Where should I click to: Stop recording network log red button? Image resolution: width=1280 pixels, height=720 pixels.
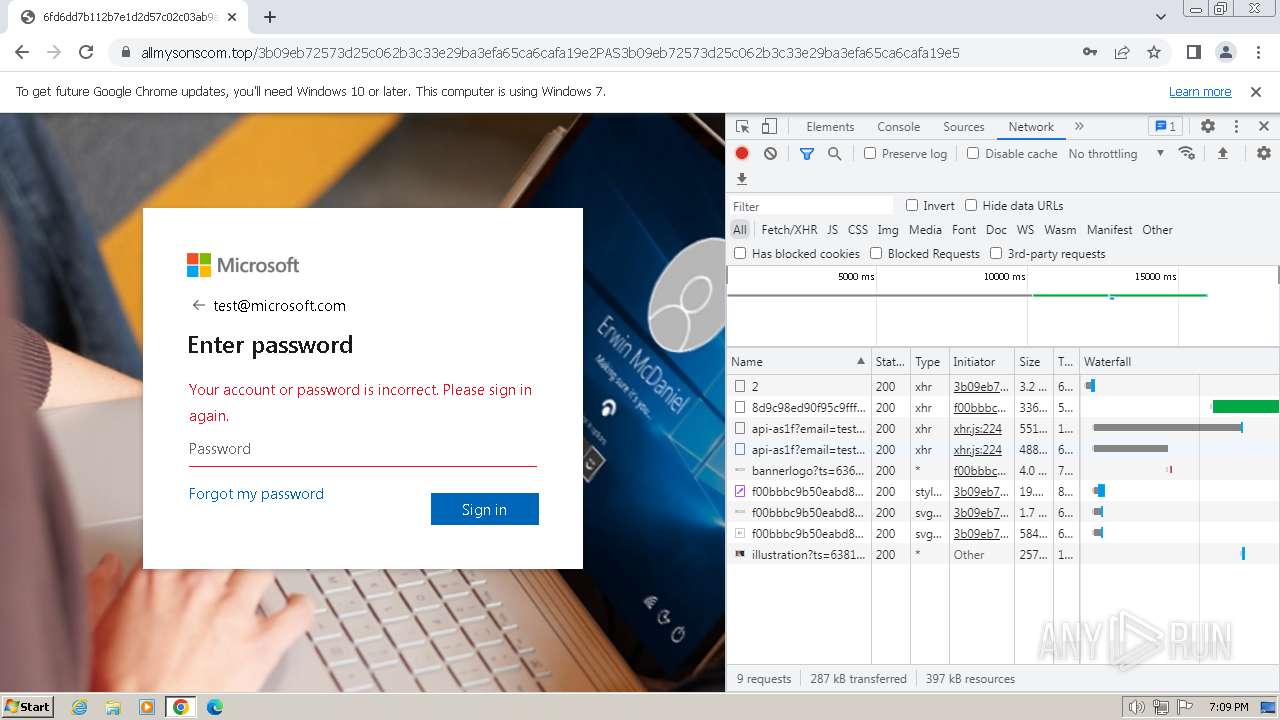point(742,153)
